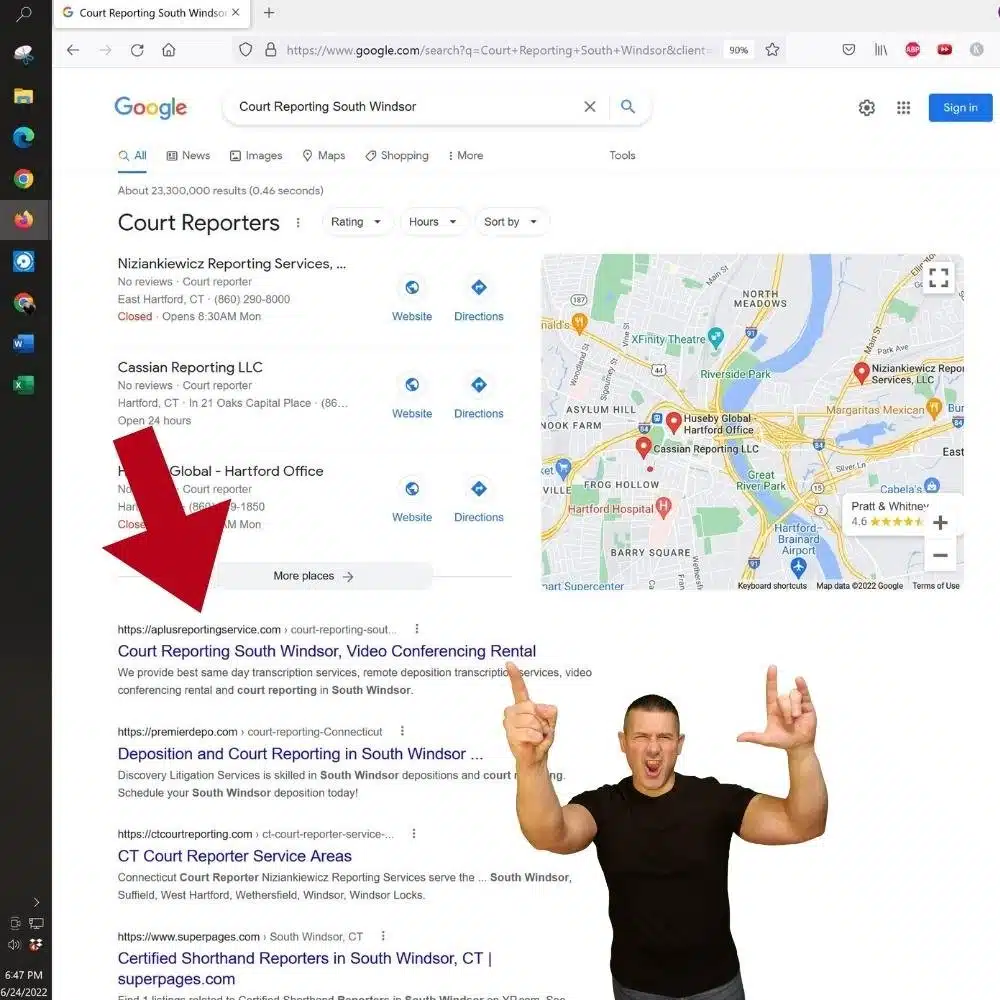
Task: Open Deposition and Court Reporting in South Windsor
Action: 300,754
